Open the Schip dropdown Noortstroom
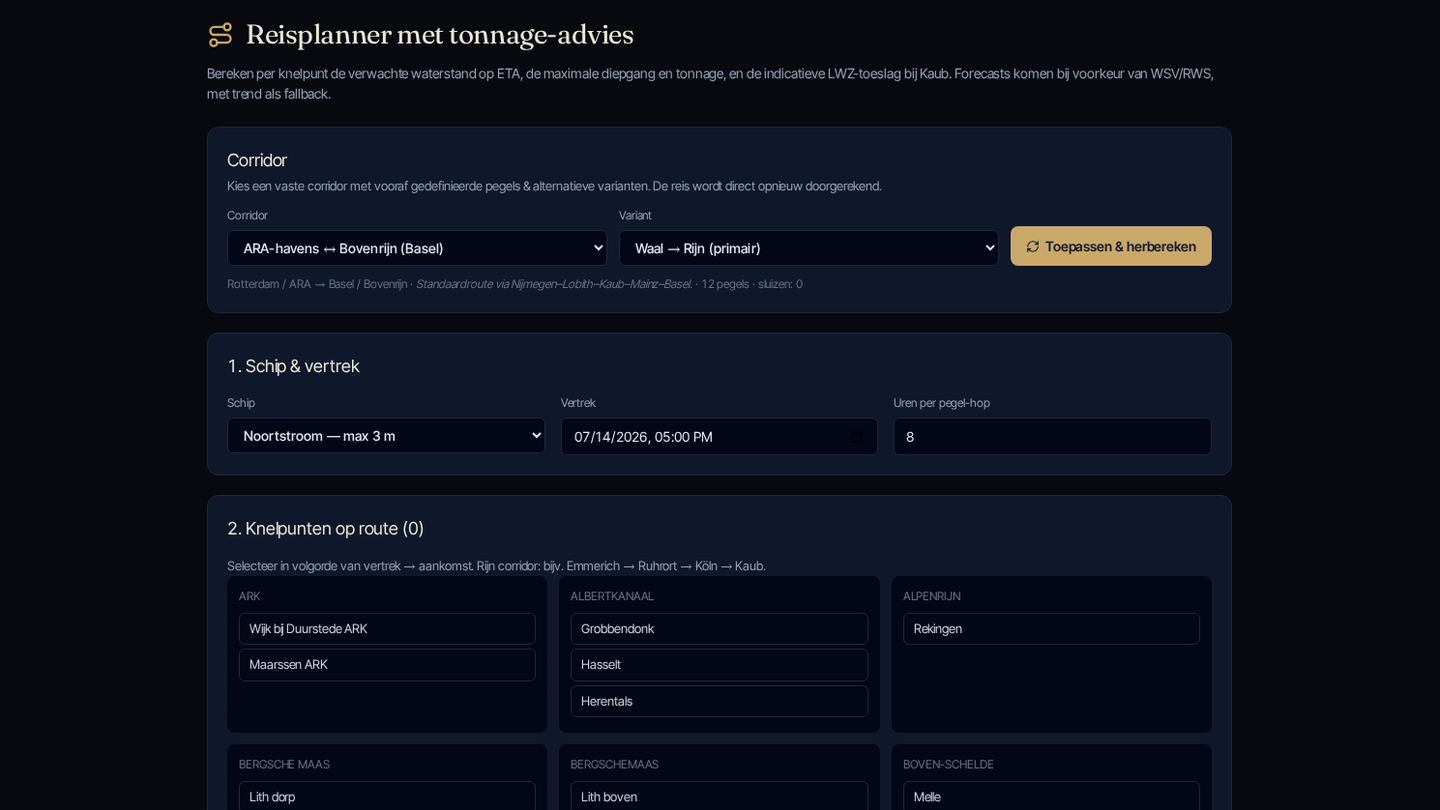 [386, 436]
